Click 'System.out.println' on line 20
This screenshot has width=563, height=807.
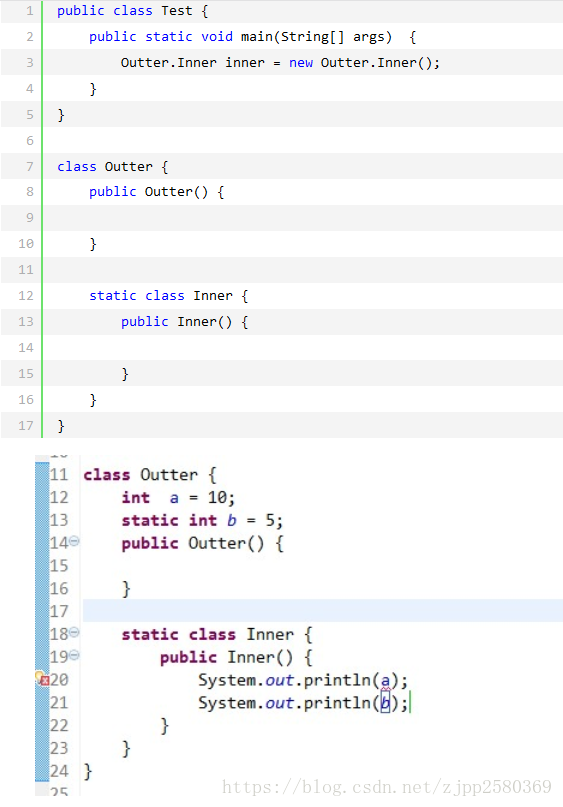[285, 680]
